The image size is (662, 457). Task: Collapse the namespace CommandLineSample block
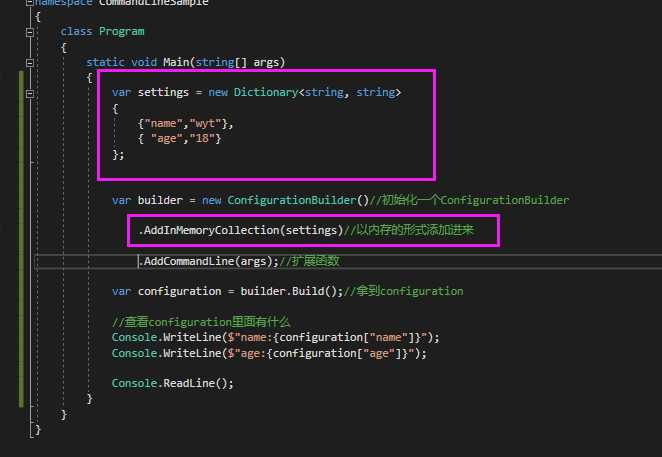pyautogui.click(x=30, y=3)
